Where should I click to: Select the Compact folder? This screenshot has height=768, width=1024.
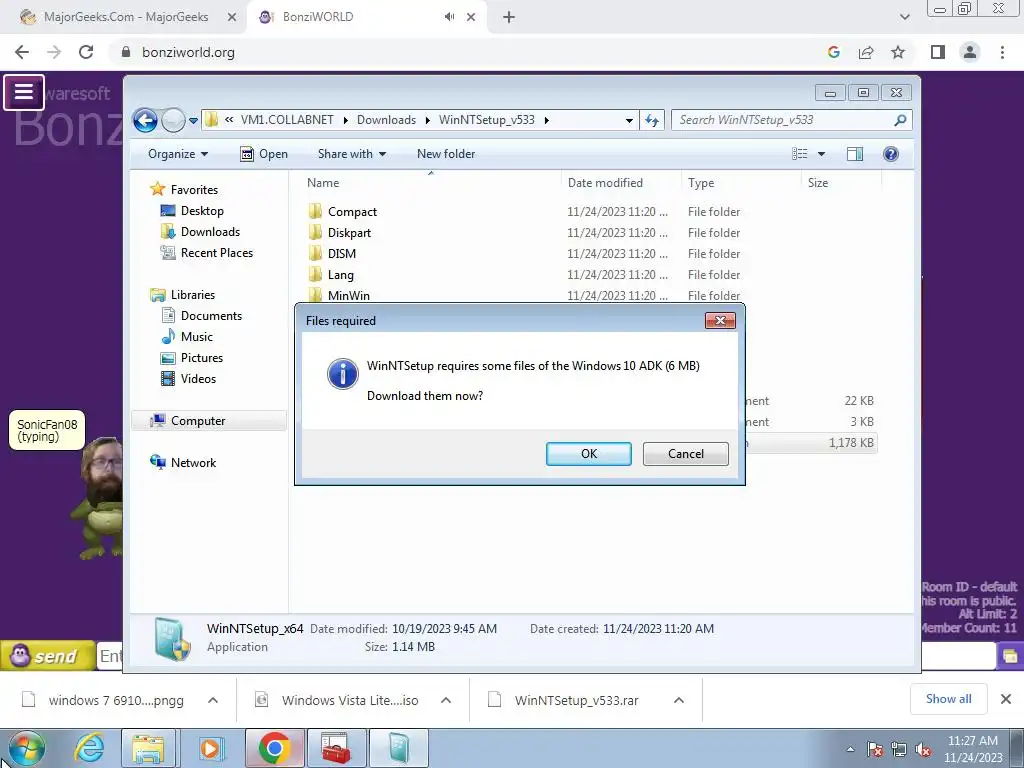(352, 212)
